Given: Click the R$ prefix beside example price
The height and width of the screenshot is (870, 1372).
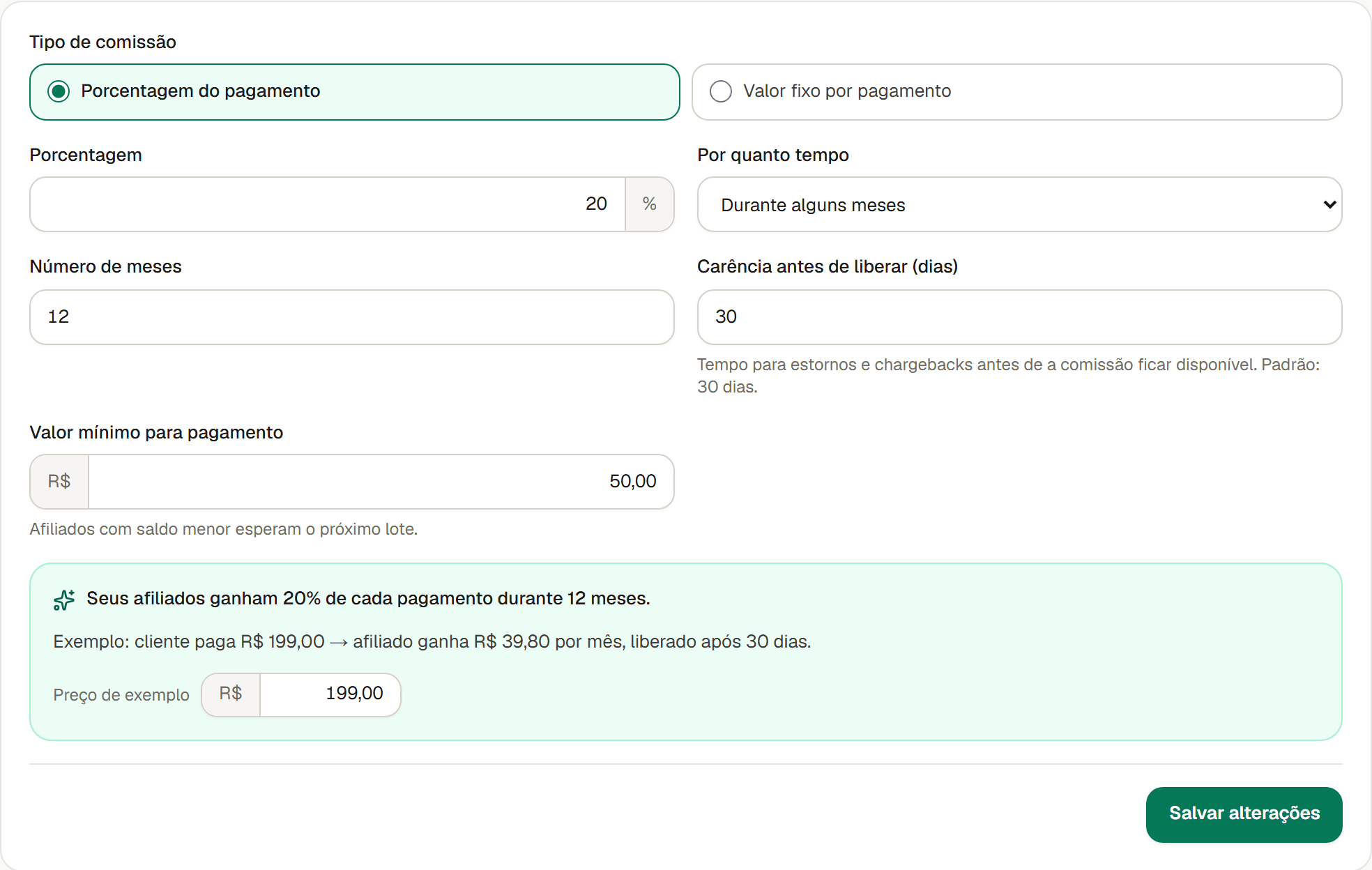Looking at the screenshot, I should click(x=231, y=694).
